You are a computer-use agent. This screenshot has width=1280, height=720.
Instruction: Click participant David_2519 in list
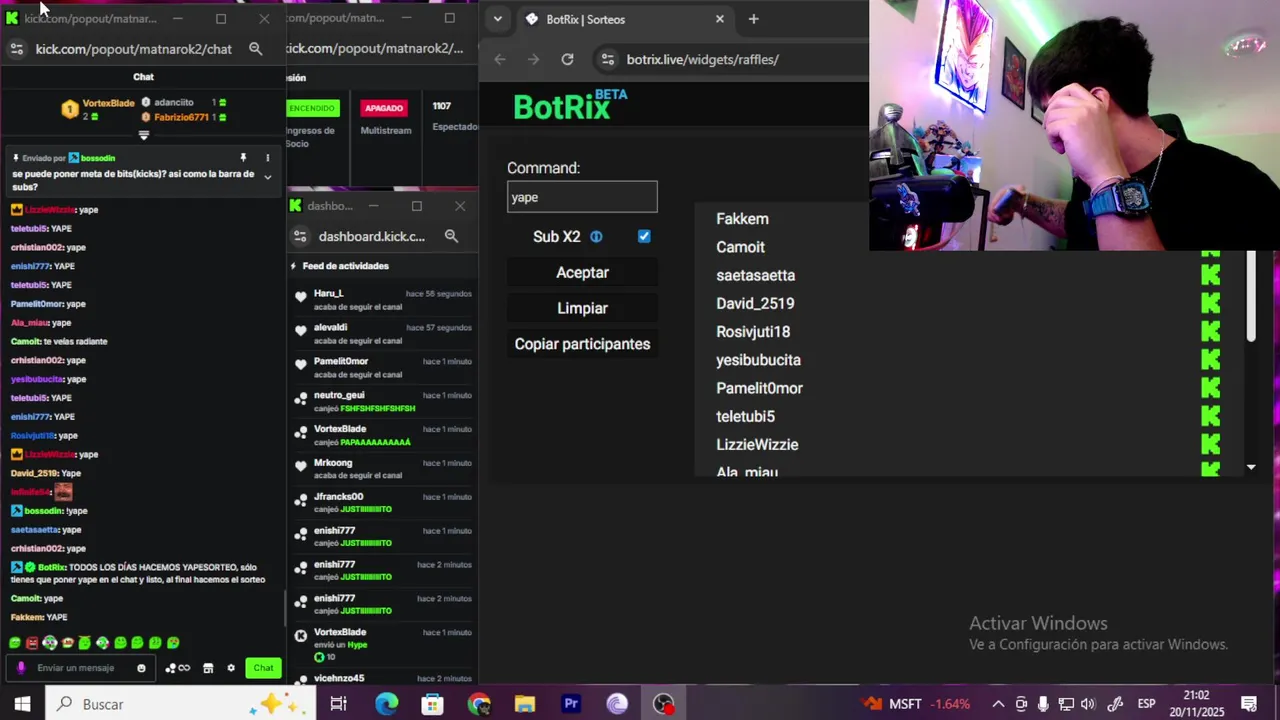tap(755, 304)
